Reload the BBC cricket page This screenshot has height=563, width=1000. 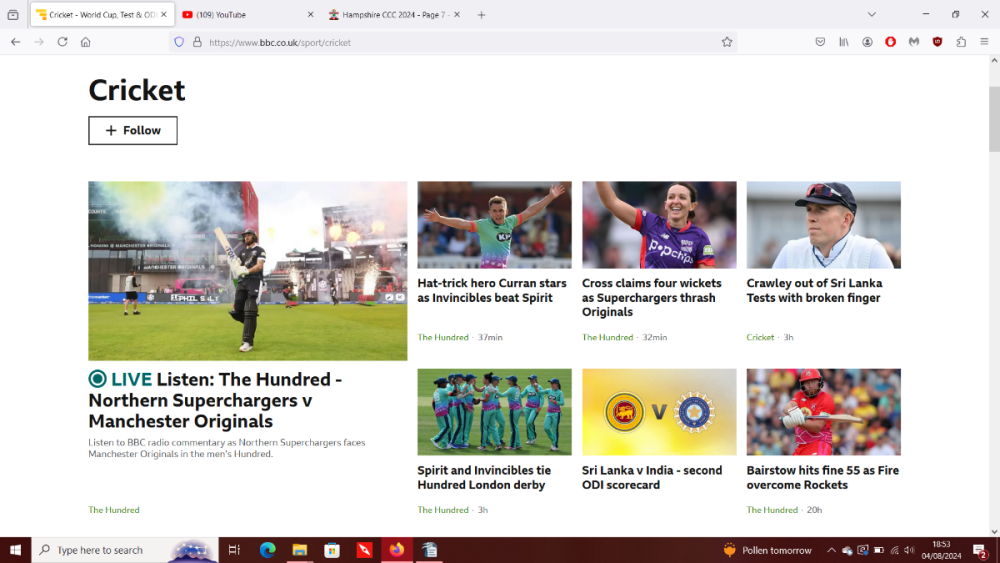coord(62,42)
